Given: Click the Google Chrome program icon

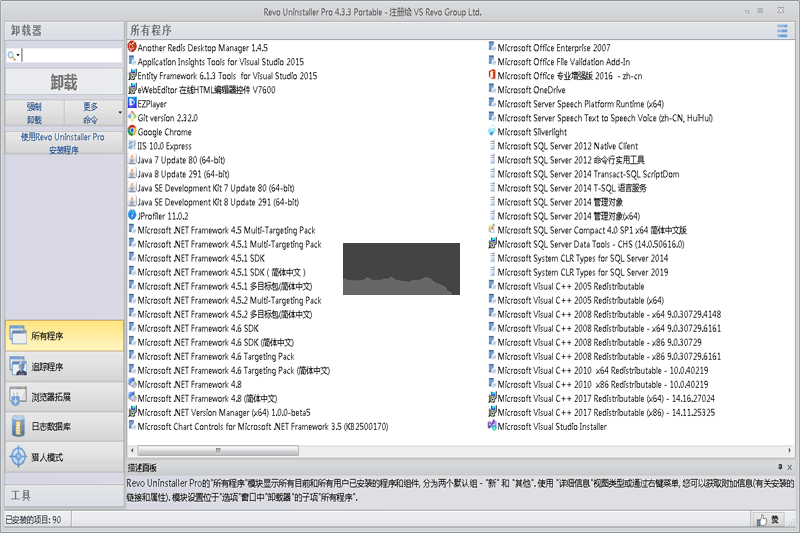Looking at the screenshot, I should [132, 131].
